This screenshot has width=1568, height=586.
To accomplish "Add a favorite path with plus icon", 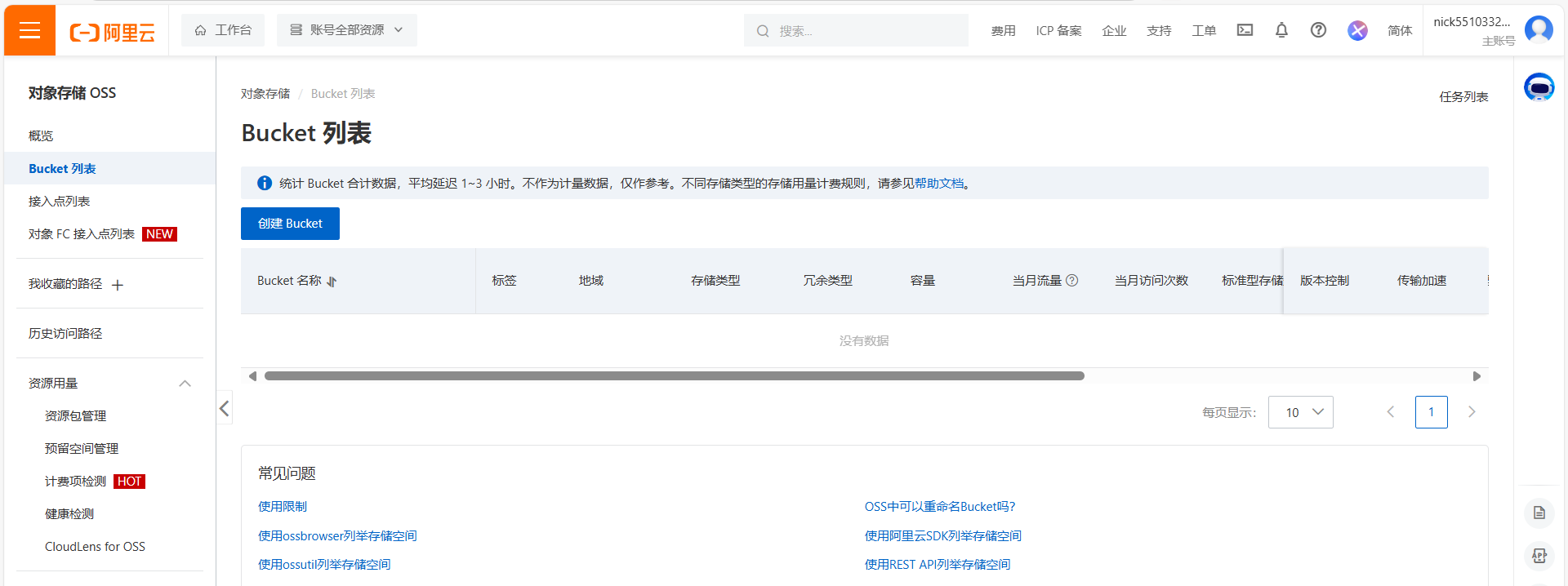I will (118, 285).
